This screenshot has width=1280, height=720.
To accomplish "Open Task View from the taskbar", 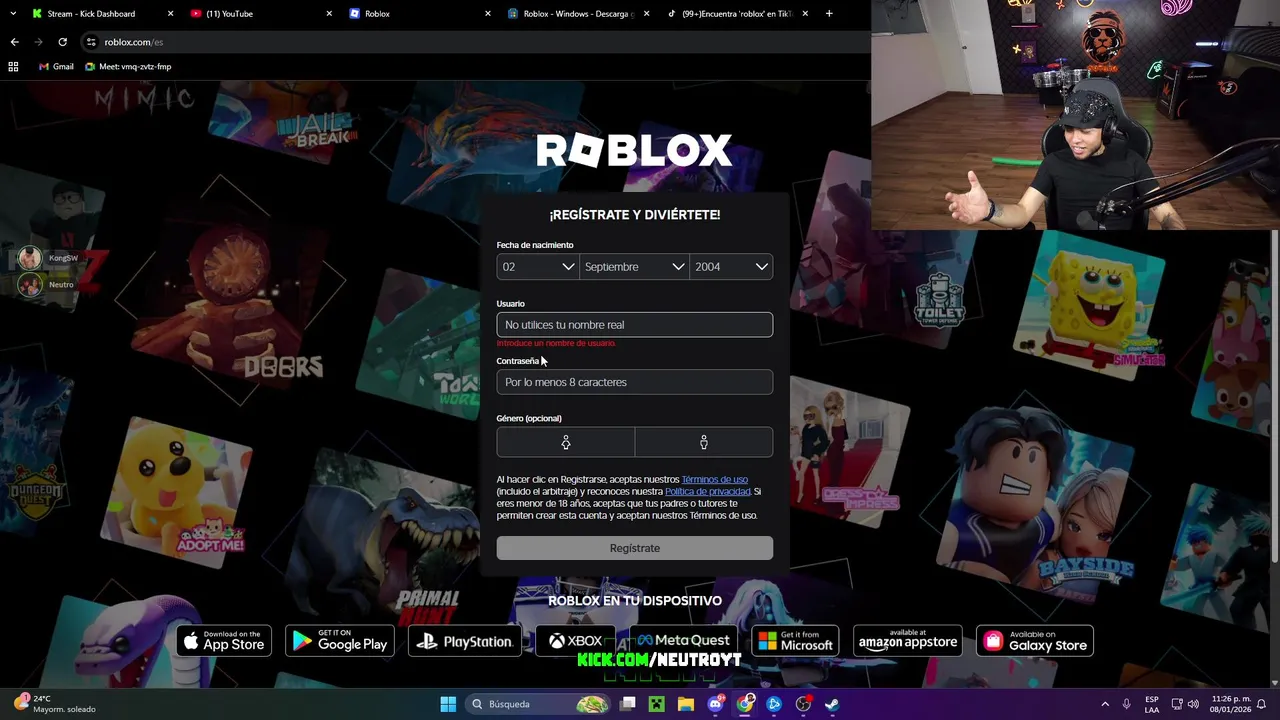I will click(628, 704).
